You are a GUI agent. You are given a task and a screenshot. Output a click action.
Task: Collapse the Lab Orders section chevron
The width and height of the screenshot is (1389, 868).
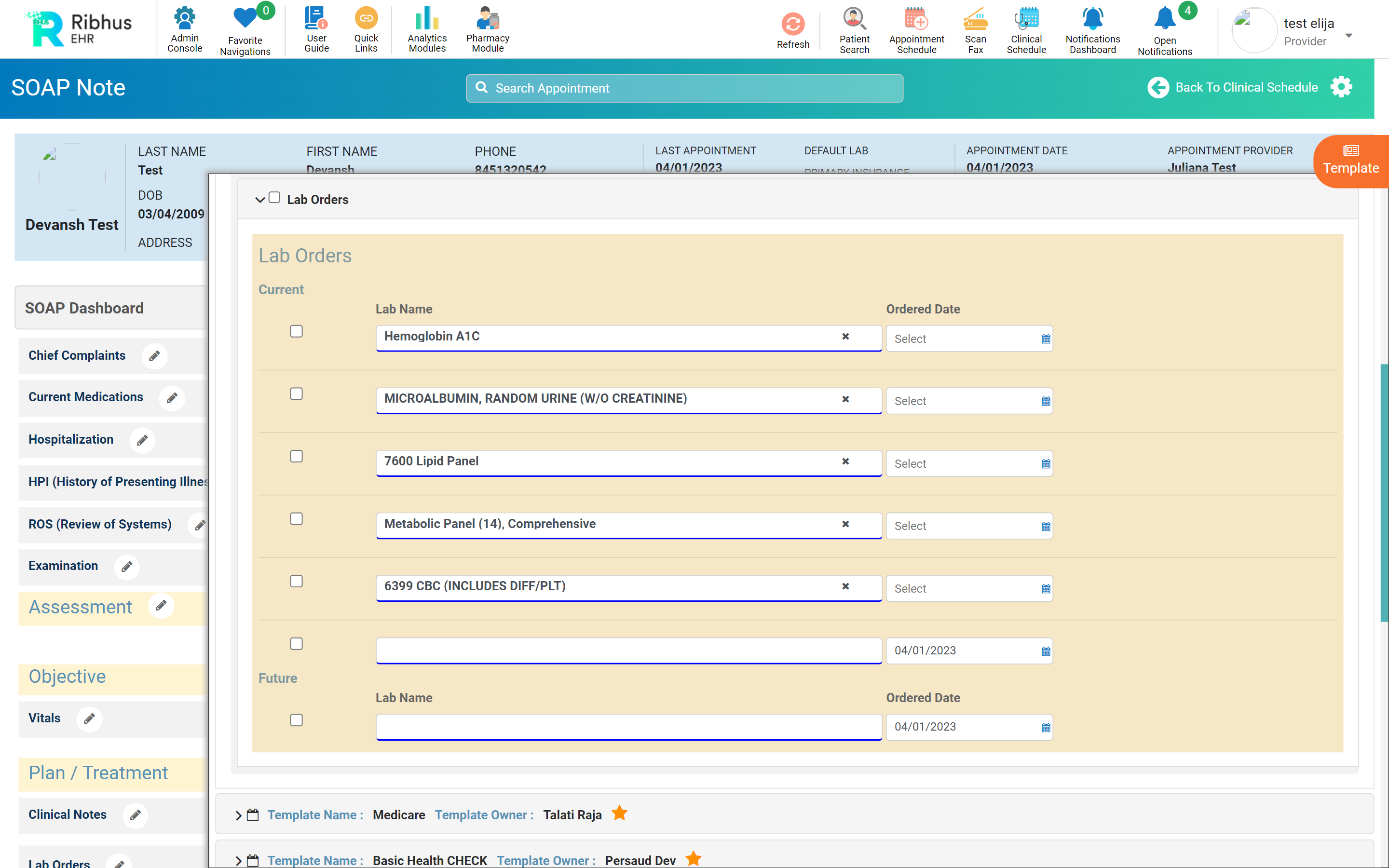pos(259,200)
